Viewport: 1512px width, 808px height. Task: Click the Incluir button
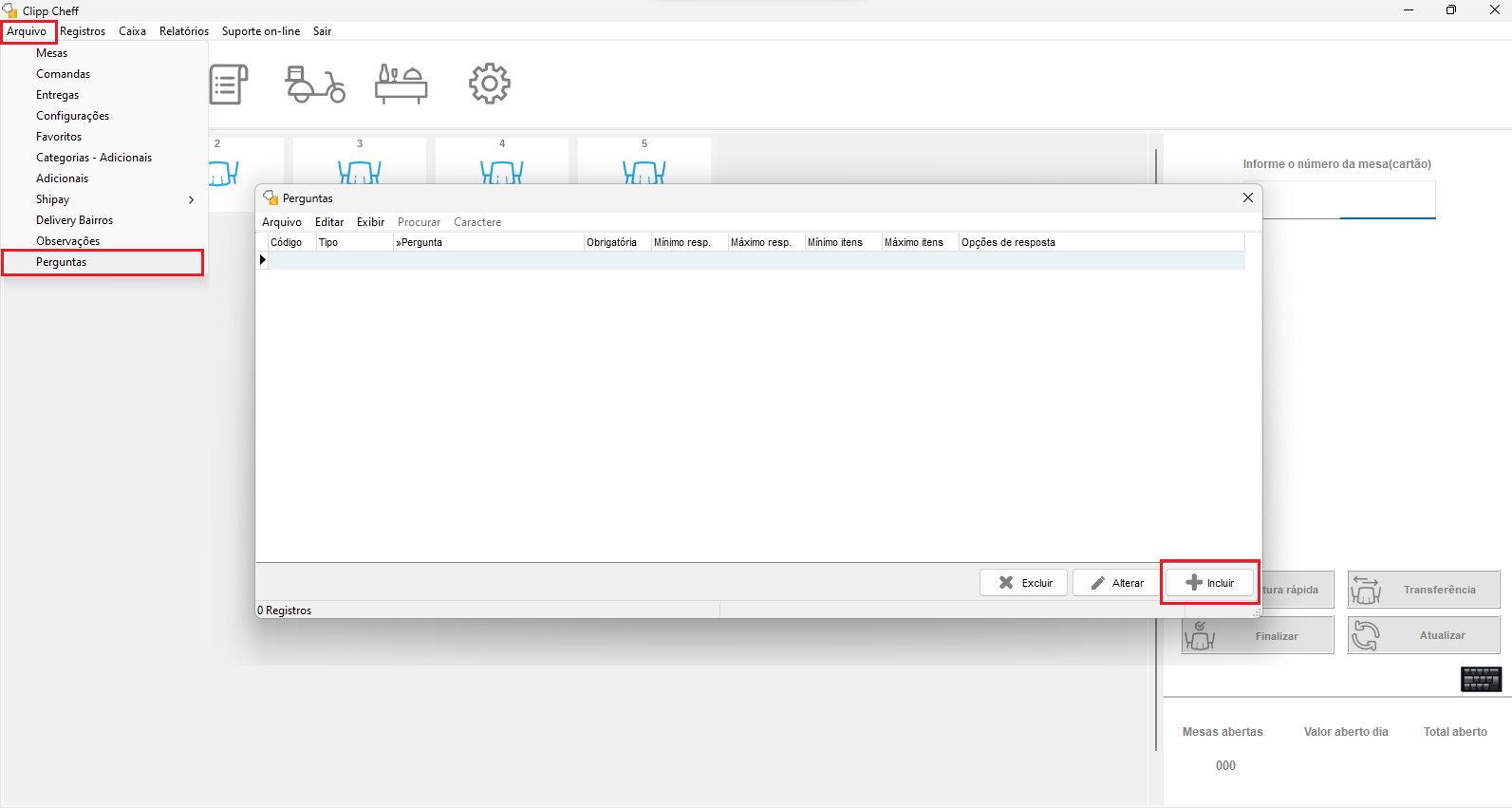click(x=1209, y=583)
